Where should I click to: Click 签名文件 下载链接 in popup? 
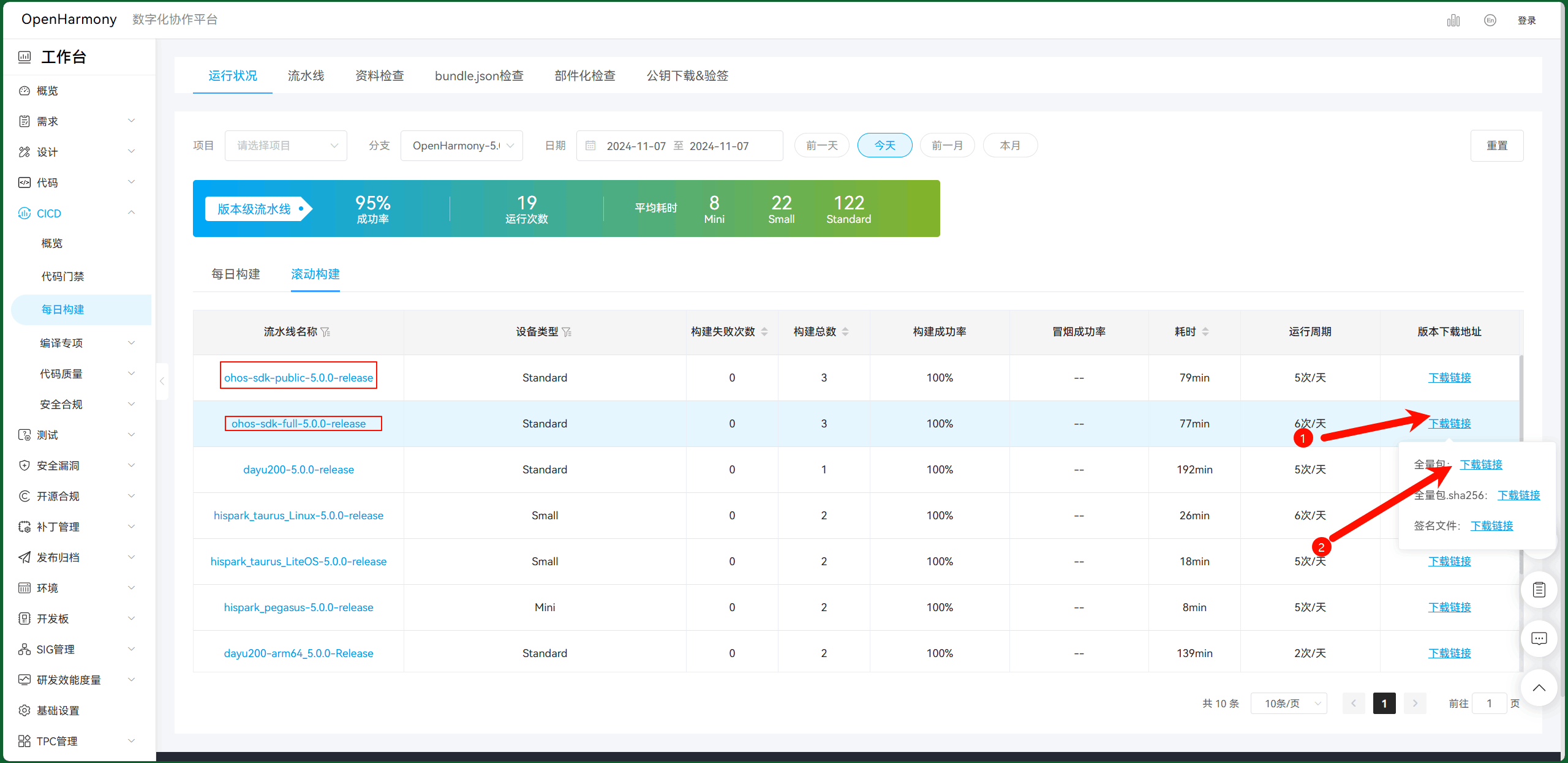tap(1492, 525)
